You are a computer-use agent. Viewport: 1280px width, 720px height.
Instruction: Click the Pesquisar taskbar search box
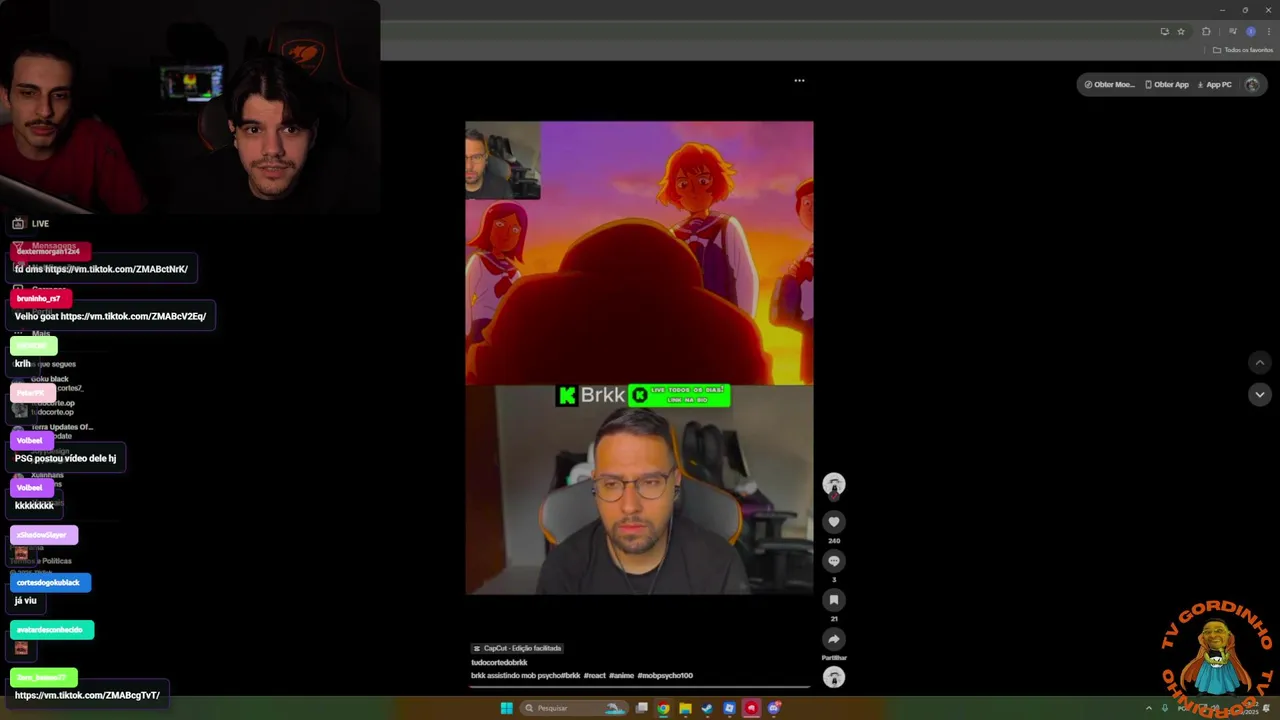(575, 708)
